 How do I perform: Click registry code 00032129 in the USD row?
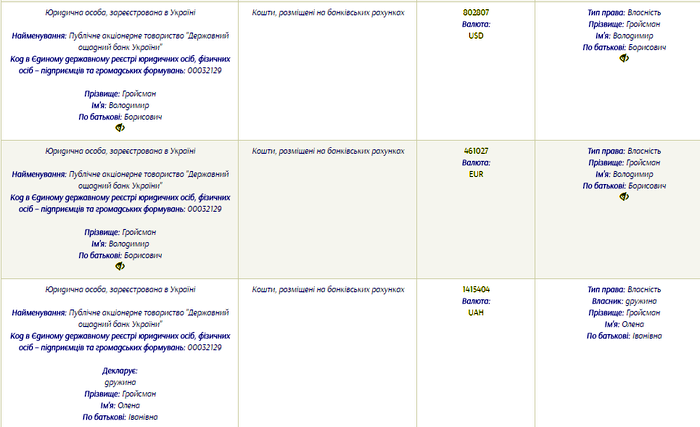tap(204, 71)
